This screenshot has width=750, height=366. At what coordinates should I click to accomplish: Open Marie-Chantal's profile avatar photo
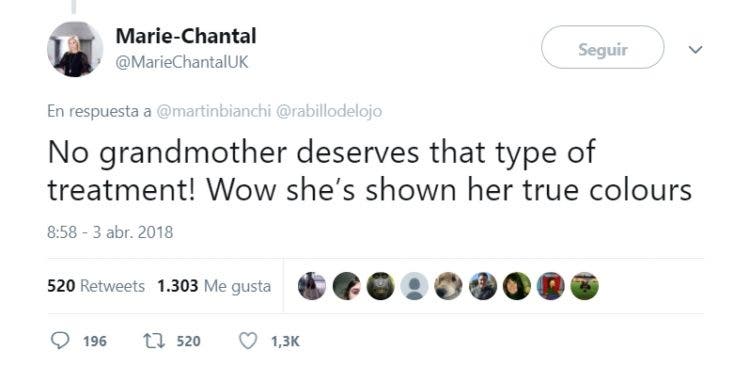(75, 49)
